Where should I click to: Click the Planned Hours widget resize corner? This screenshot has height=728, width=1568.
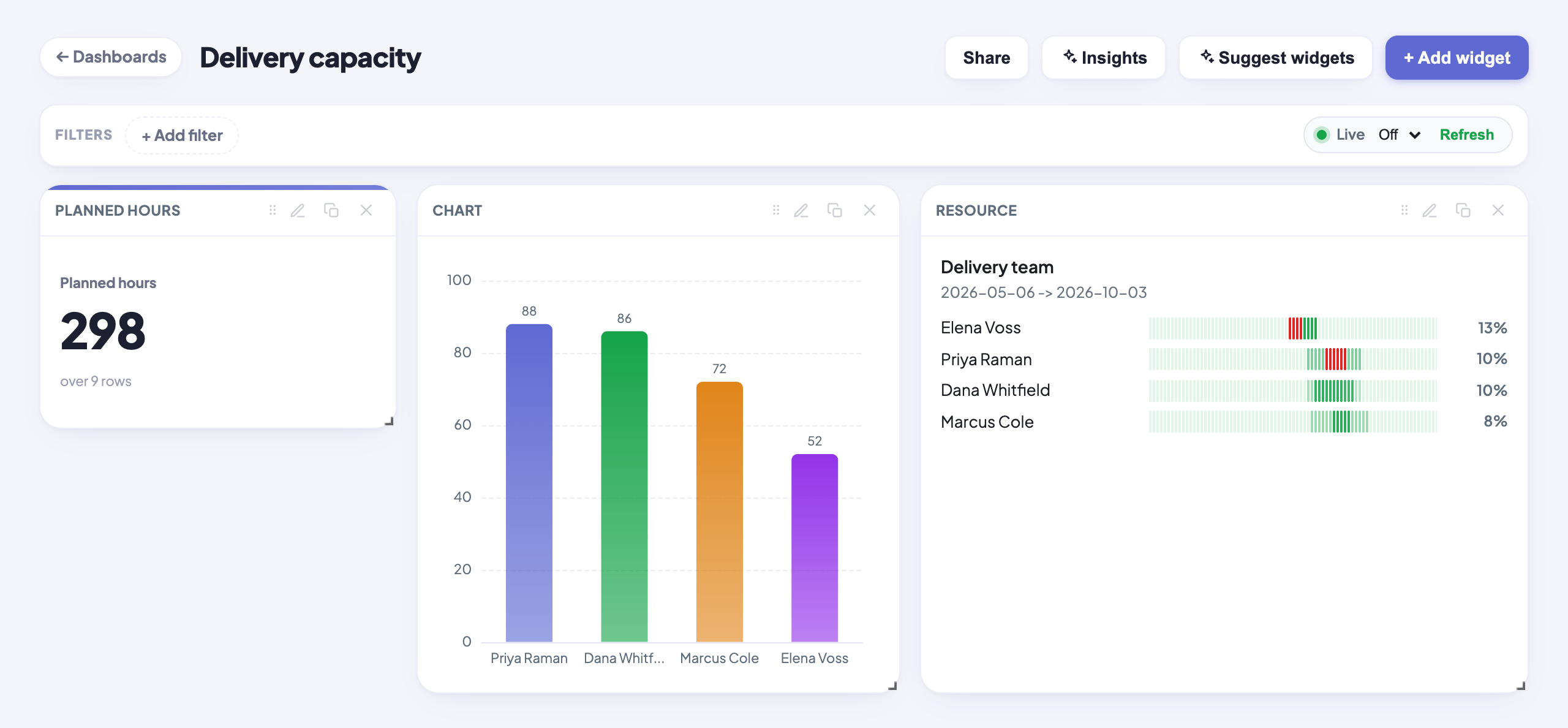[389, 421]
